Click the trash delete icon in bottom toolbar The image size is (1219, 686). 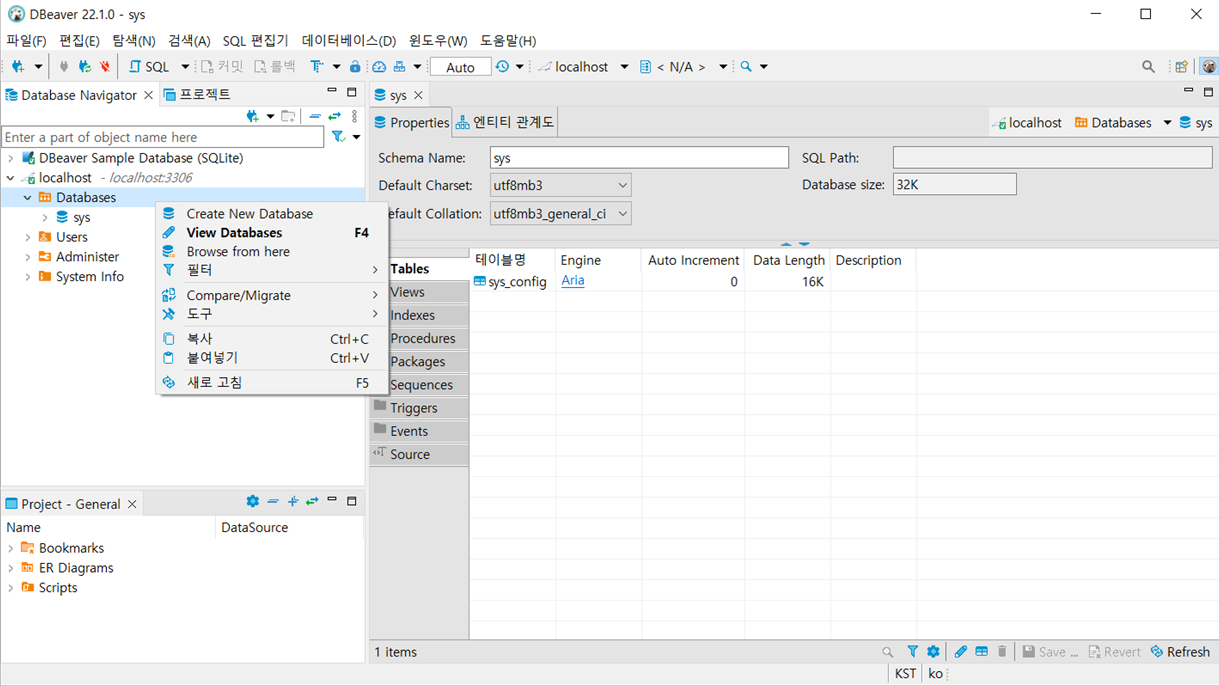(1002, 652)
